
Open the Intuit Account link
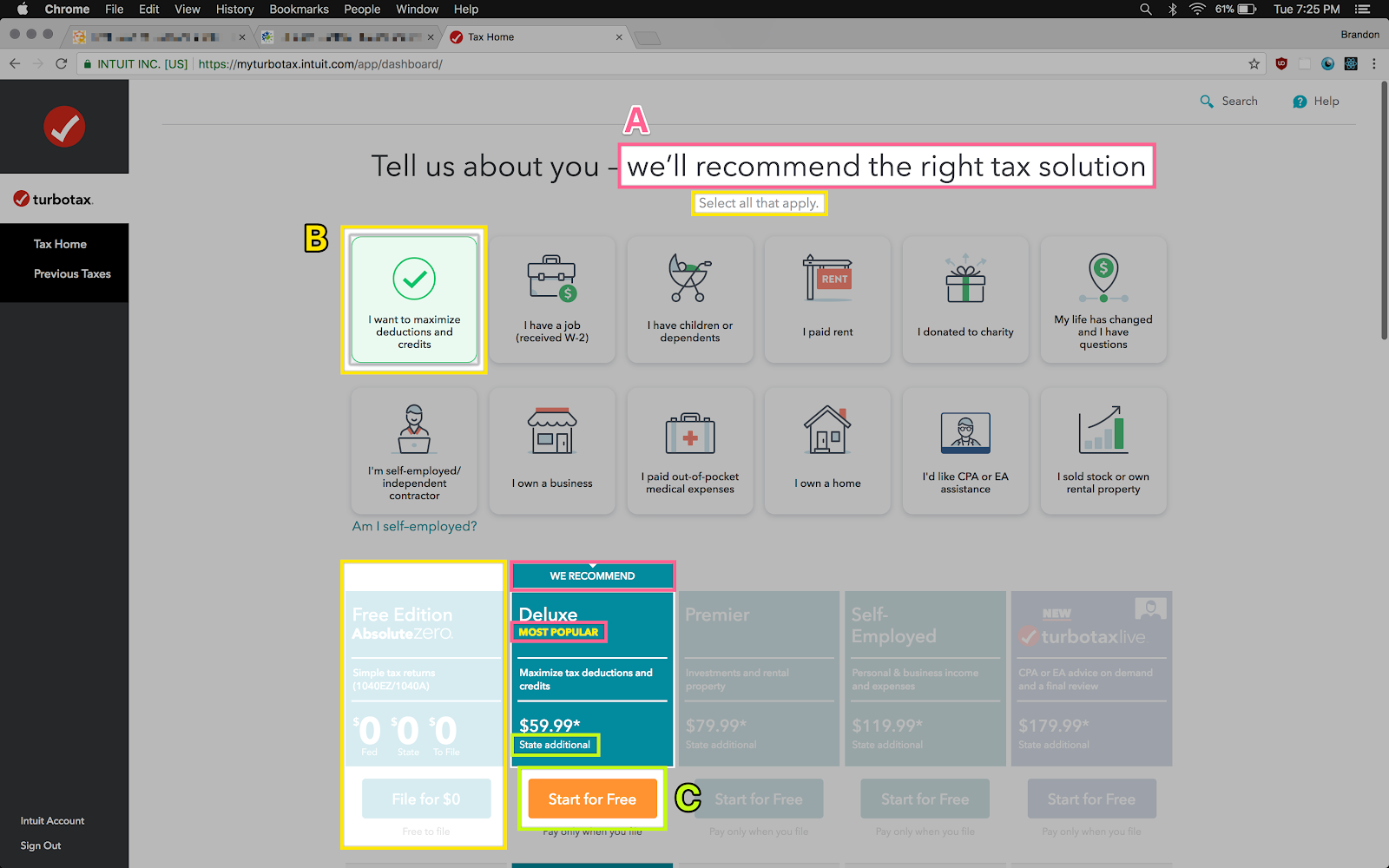(x=52, y=821)
